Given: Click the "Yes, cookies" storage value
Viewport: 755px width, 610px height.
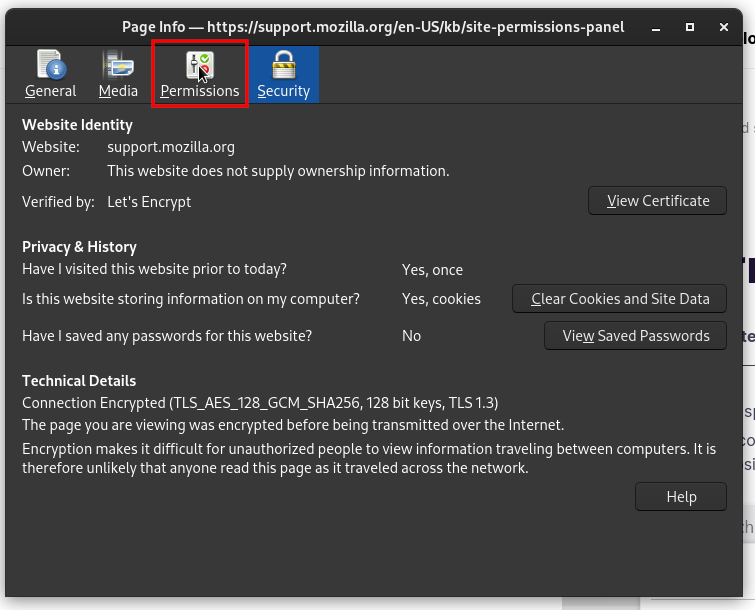Looking at the screenshot, I should (x=442, y=299).
